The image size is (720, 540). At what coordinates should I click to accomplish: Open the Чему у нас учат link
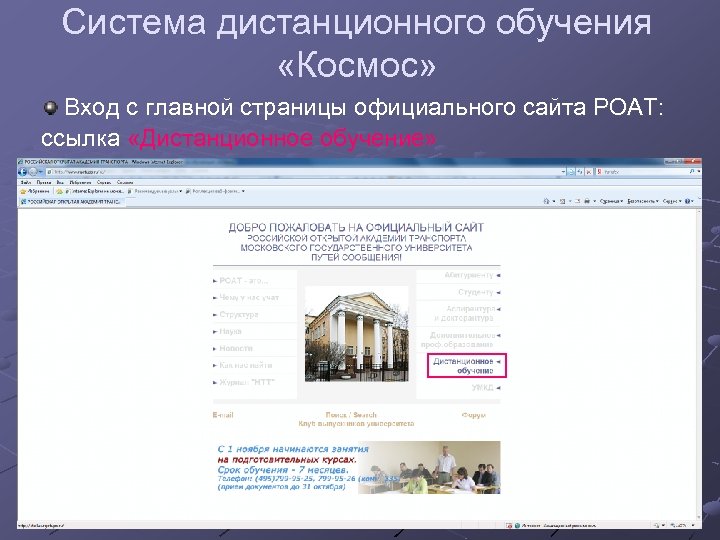tap(249, 298)
